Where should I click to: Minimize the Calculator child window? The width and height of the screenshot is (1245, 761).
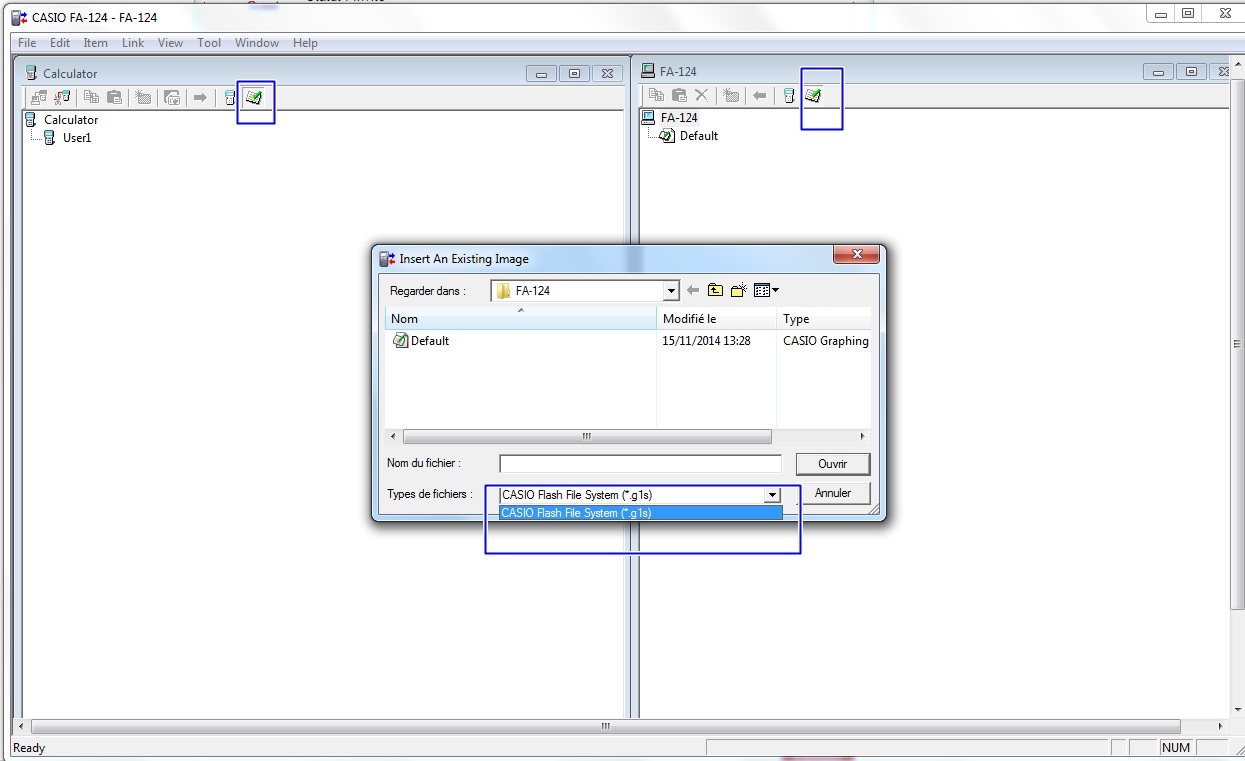click(542, 73)
